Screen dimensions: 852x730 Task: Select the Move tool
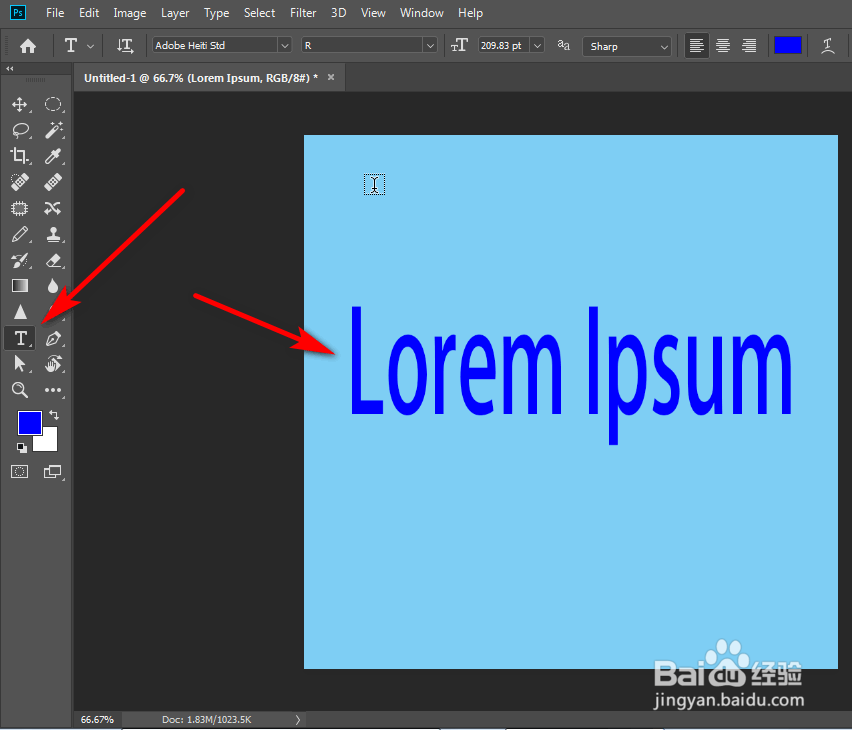click(20, 104)
